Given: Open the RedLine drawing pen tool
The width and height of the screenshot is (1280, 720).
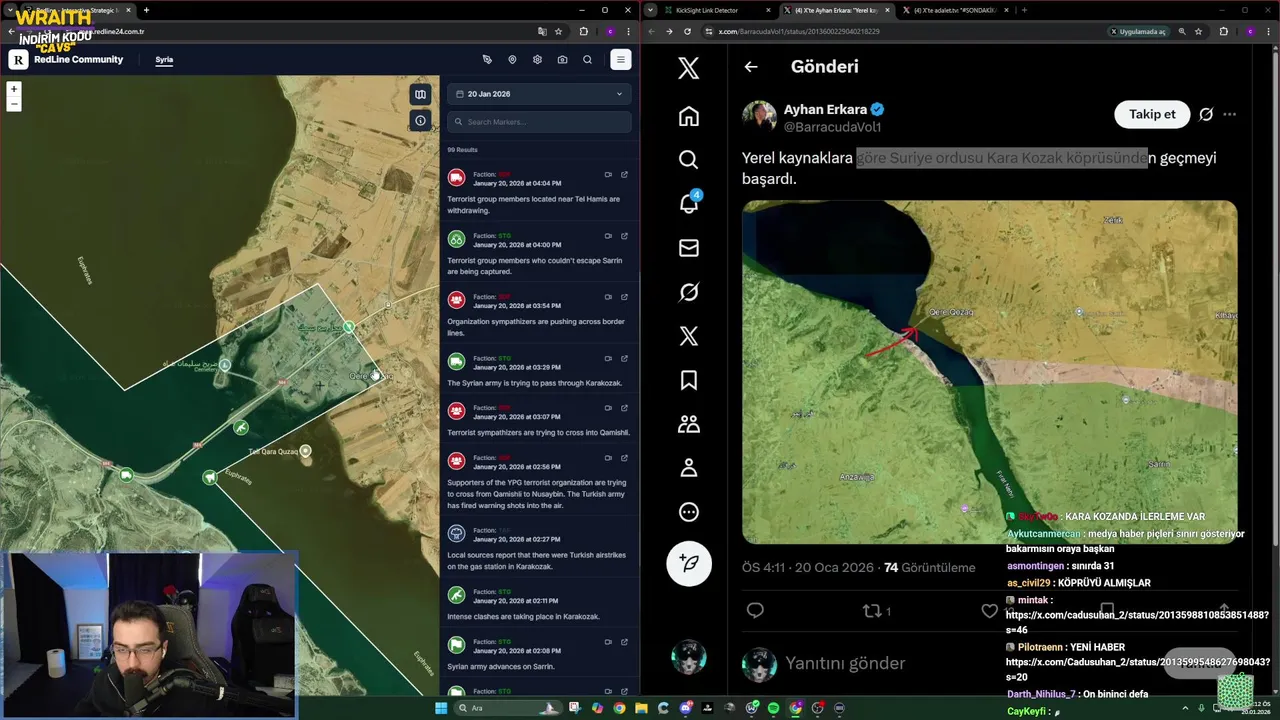Looking at the screenshot, I should (487, 60).
